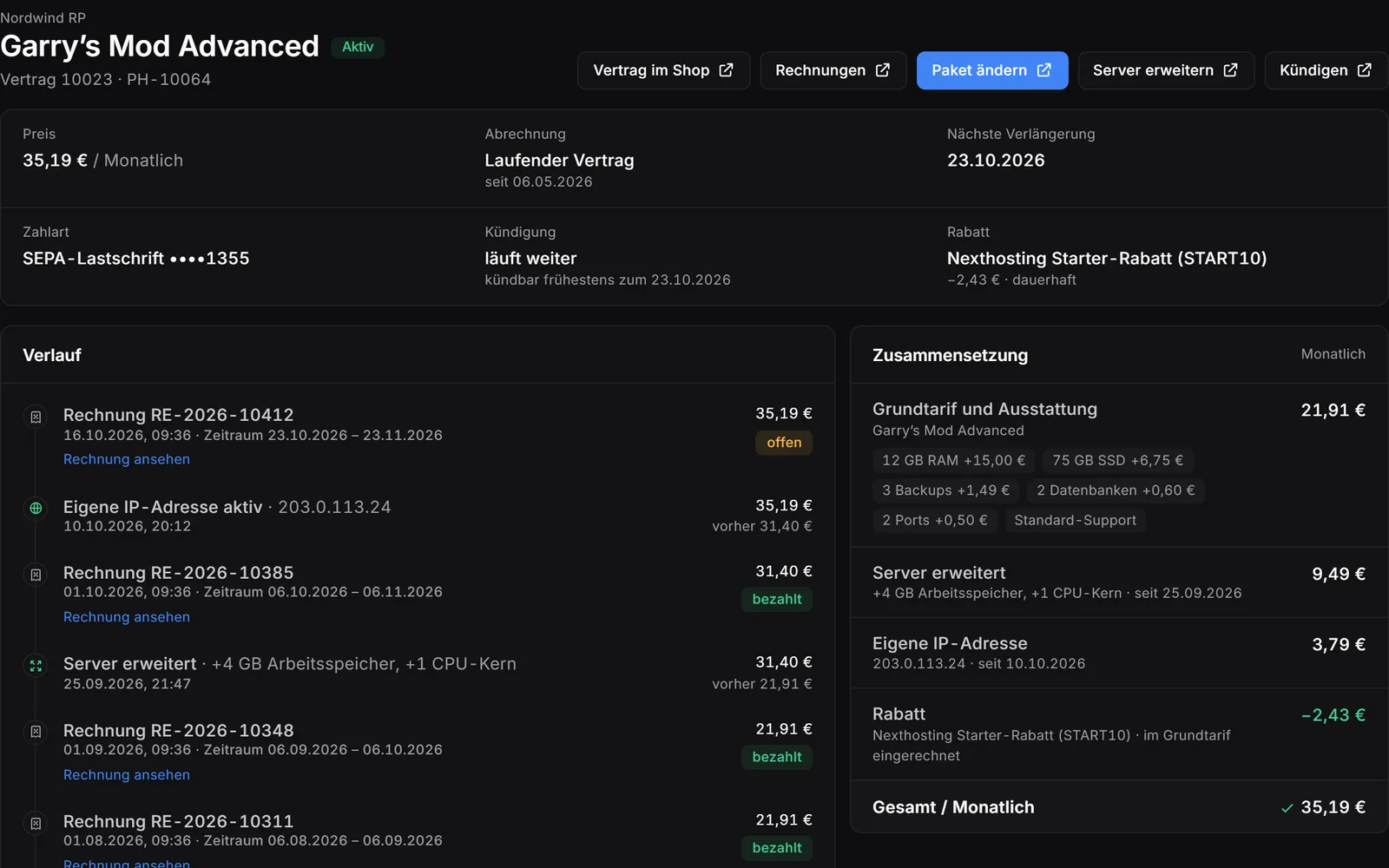Click the offen status badge
Viewport: 1389px width, 868px height.
coord(784,443)
